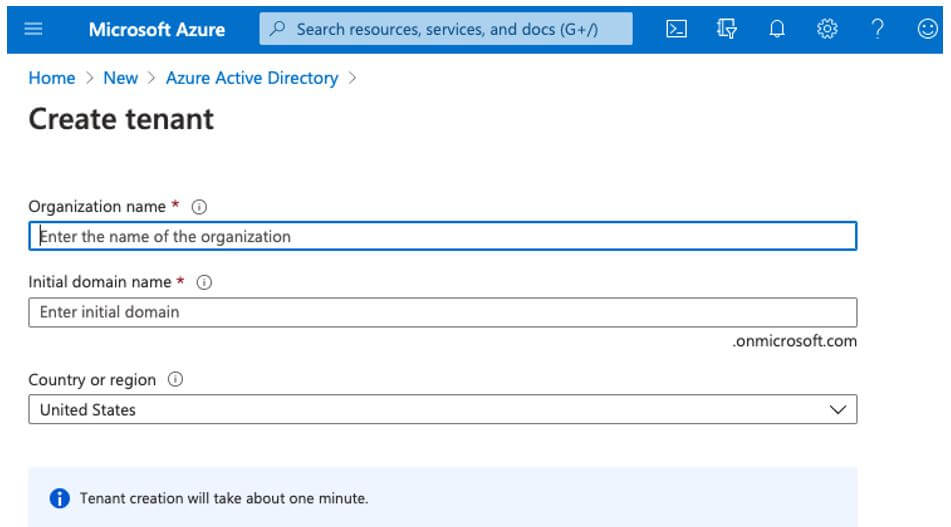The width and height of the screenshot is (951, 527).
Task: Open portal settings gear
Action: click(x=827, y=29)
